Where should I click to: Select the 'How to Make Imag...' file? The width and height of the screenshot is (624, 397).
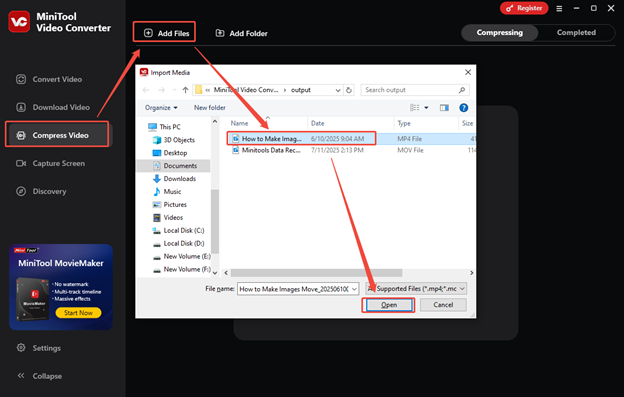pyautogui.click(x=271, y=138)
